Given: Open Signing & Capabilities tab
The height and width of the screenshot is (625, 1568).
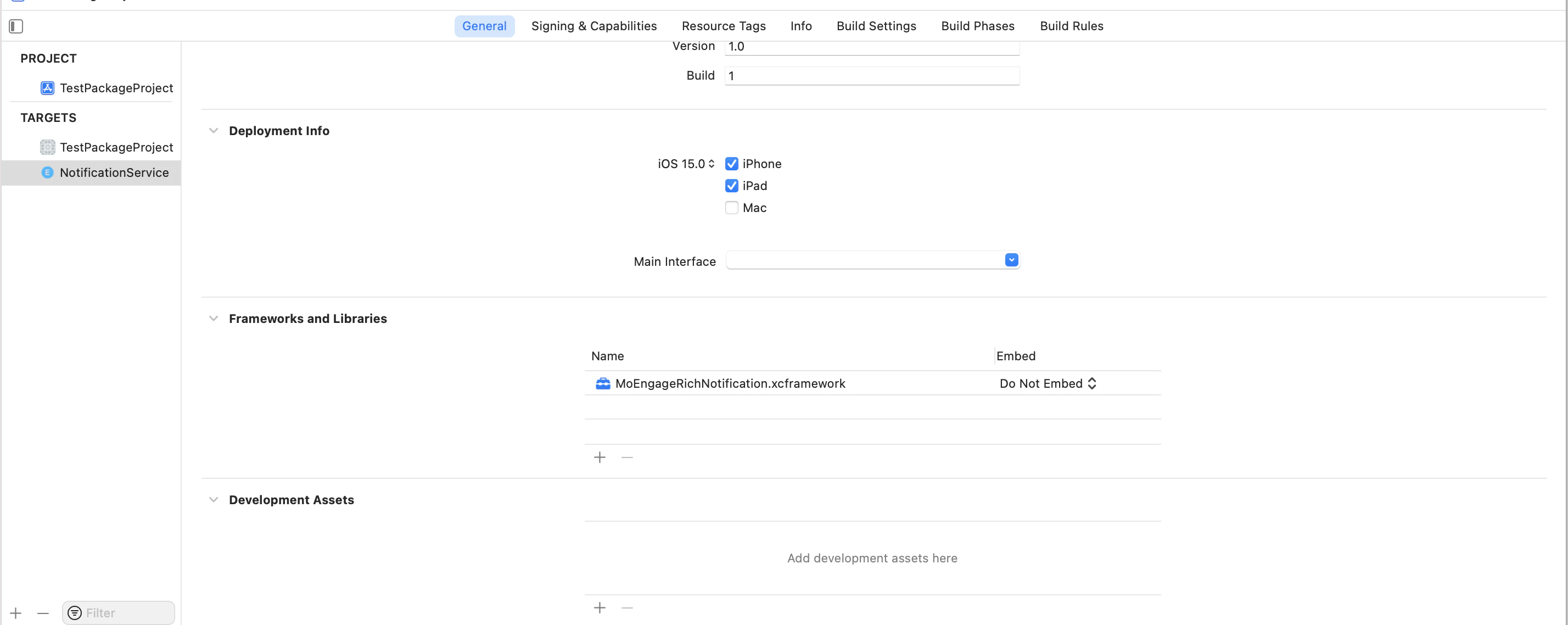Looking at the screenshot, I should (593, 26).
